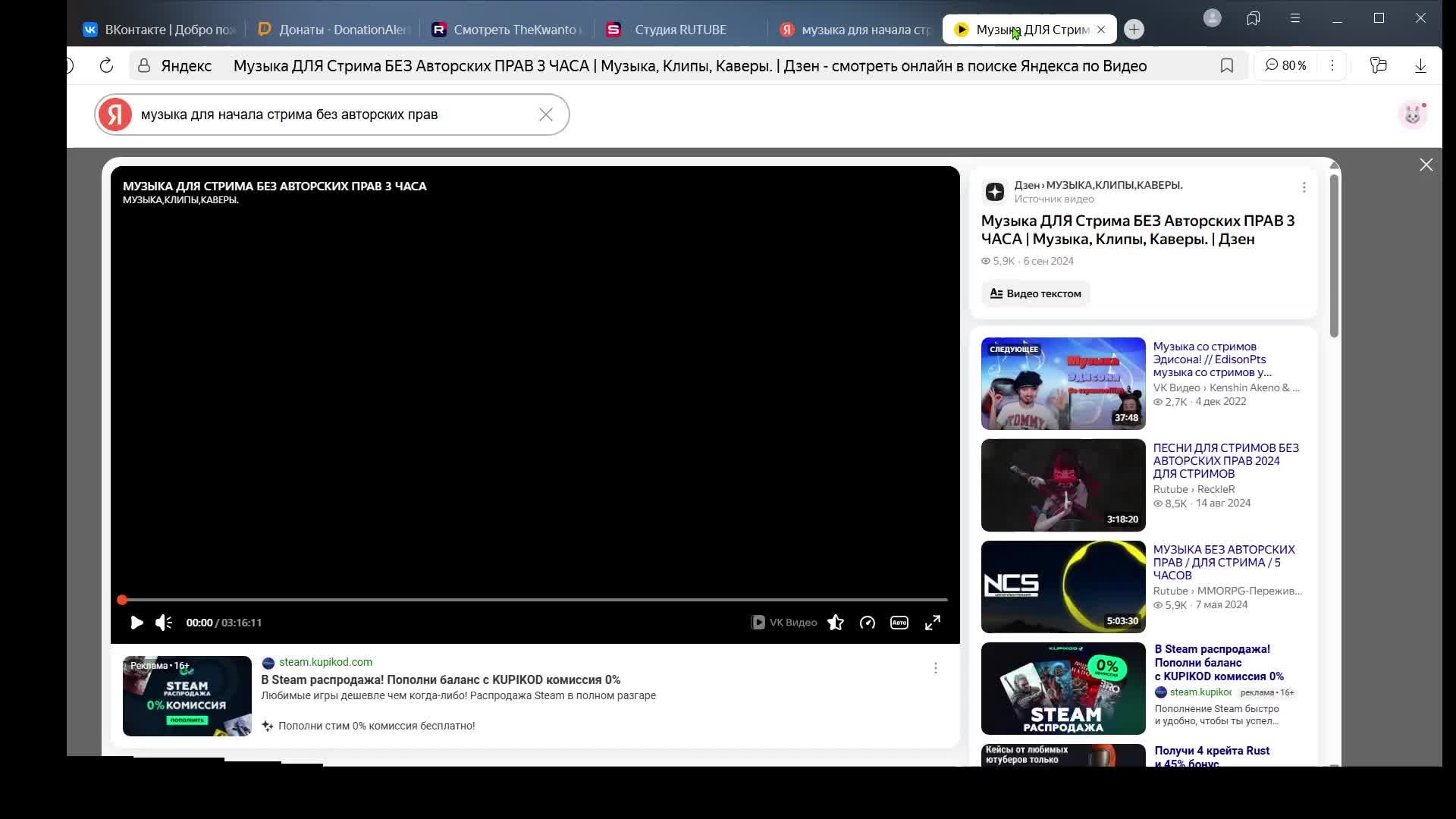Viewport: 1456px width, 819px height.
Task: Open the downloads icon in toolbar
Action: pyautogui.click(x=1420, y=66)
